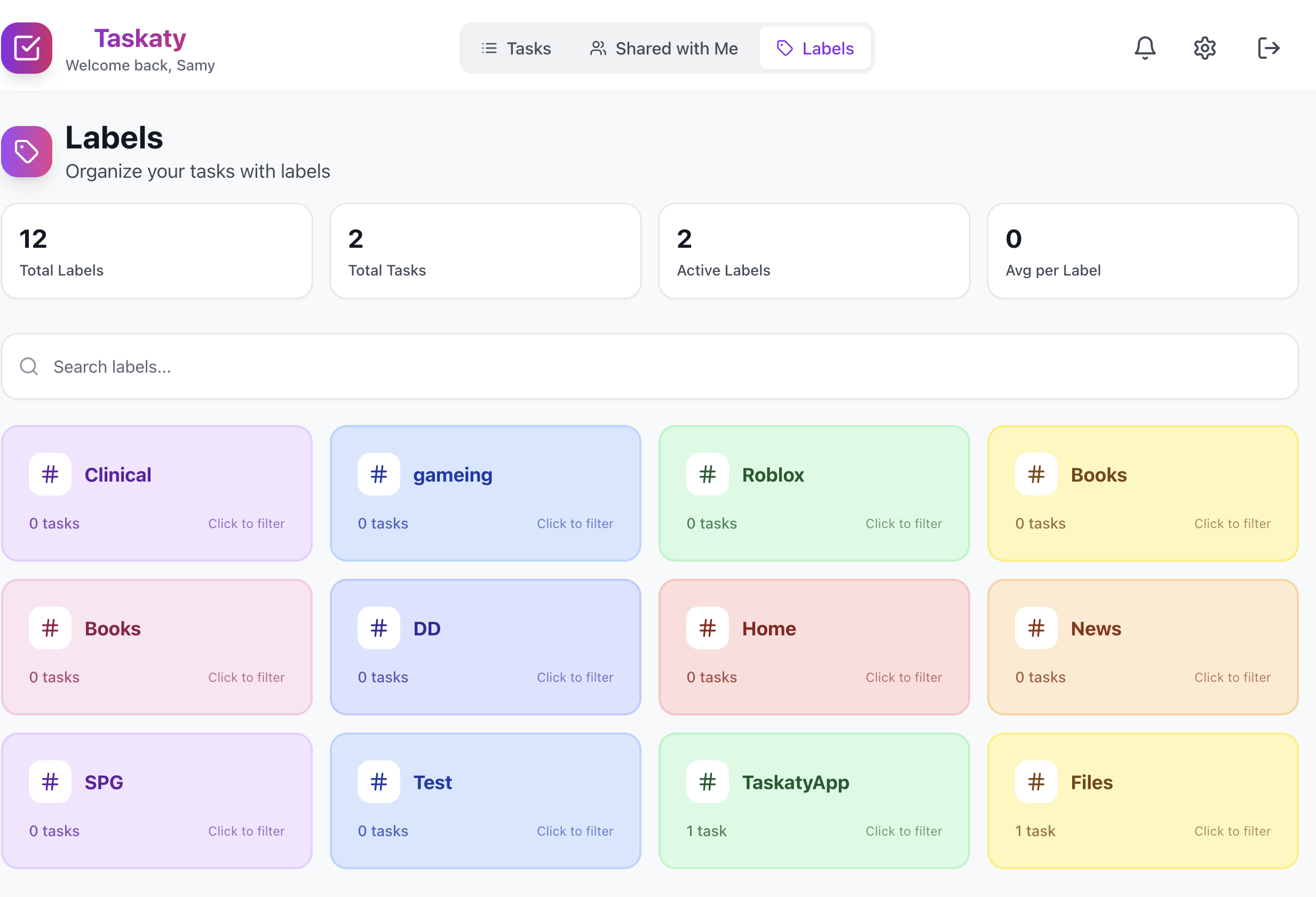The width and height of the screenshot is (1316, 897).
Task: Open settings via the gear icon
Action: coord(1204,48)
